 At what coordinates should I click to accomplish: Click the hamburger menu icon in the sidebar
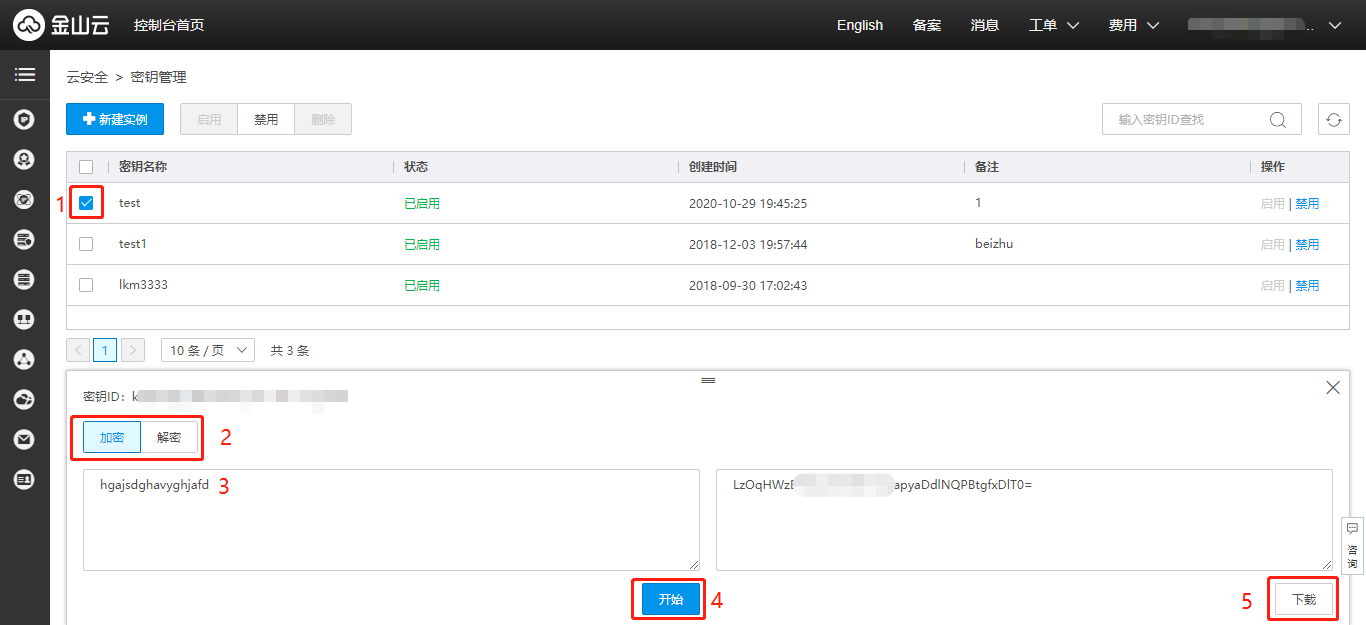coord(25,75)
